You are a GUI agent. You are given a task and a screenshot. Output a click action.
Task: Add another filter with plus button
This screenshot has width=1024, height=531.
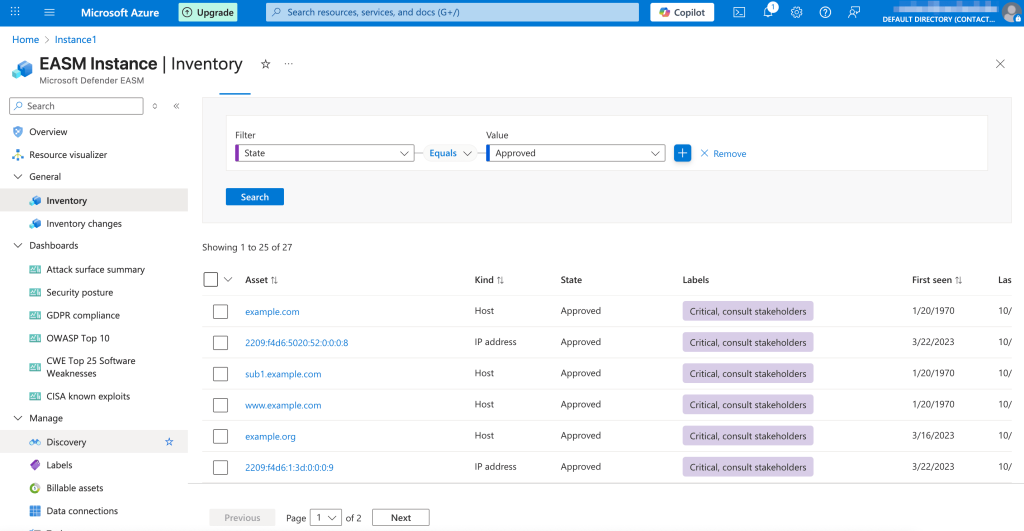click(x=682, y=153)
